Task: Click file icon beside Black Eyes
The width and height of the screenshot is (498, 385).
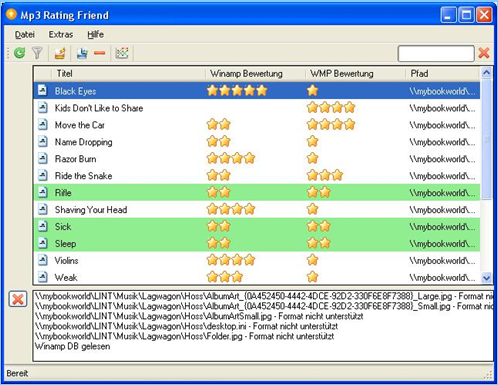Action: (x=42, y=90)
